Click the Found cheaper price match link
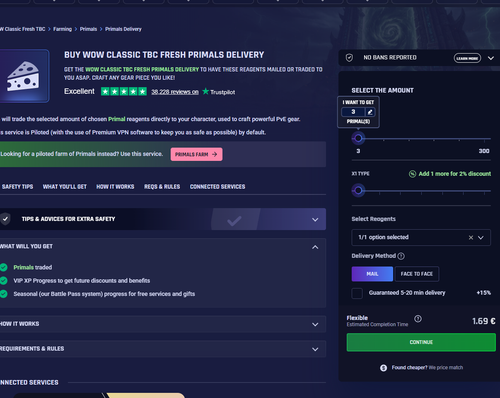This screenshot has height=398, width=500. (x=427, y=368)
